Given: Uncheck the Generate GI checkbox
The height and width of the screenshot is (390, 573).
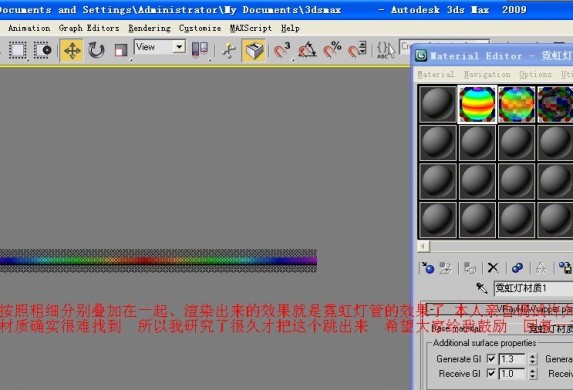Looking at the screenshot, I should click(491, 359).
